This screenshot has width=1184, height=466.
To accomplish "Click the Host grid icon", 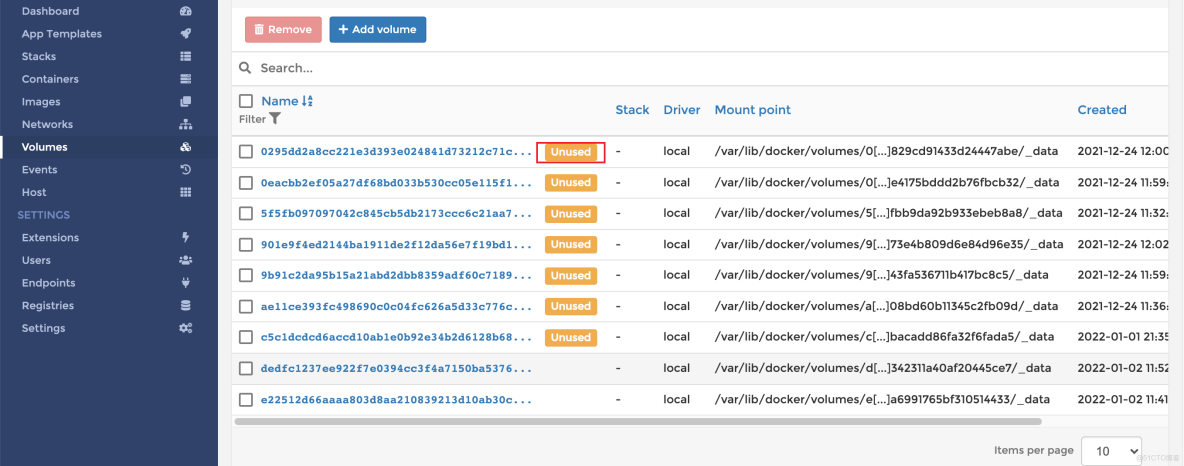I will pos(186,193).
